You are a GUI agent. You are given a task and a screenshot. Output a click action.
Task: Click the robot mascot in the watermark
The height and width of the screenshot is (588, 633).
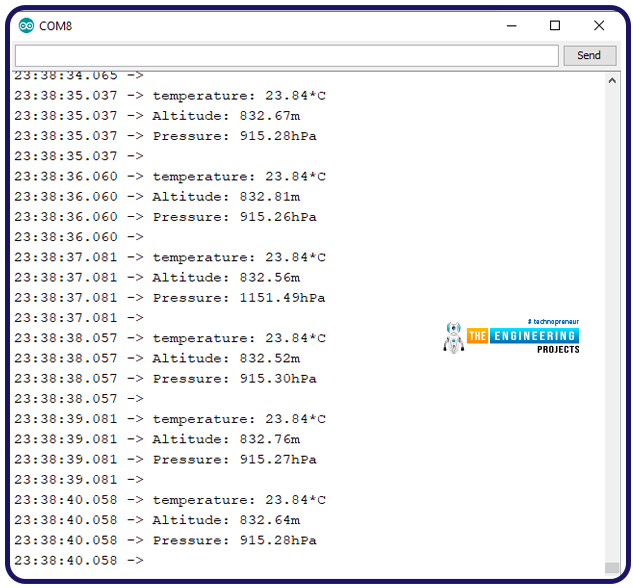[x=453, y=338]
